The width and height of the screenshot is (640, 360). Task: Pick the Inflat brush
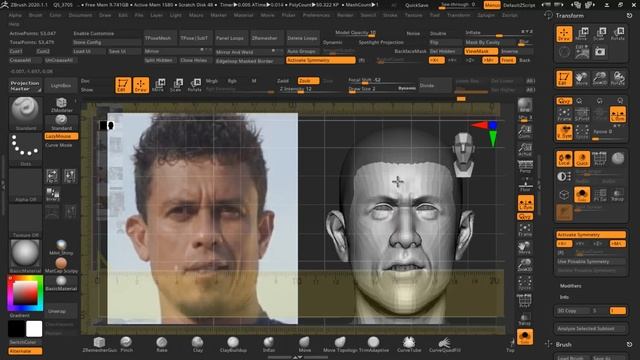pos(269,344)
